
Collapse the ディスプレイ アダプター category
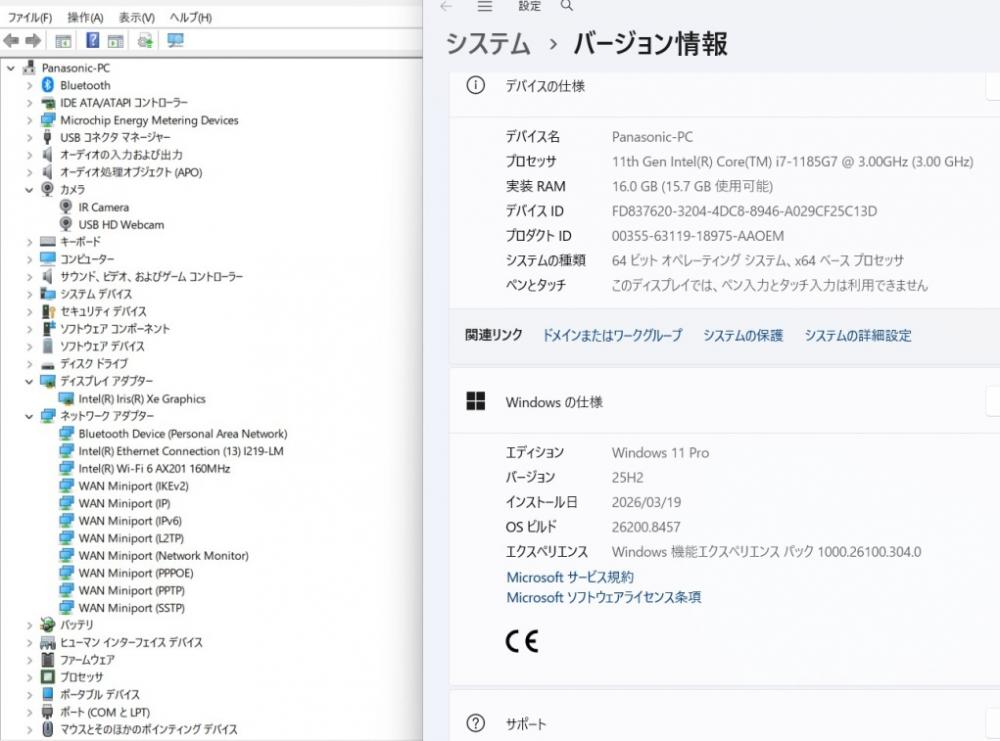pos(29,381)
